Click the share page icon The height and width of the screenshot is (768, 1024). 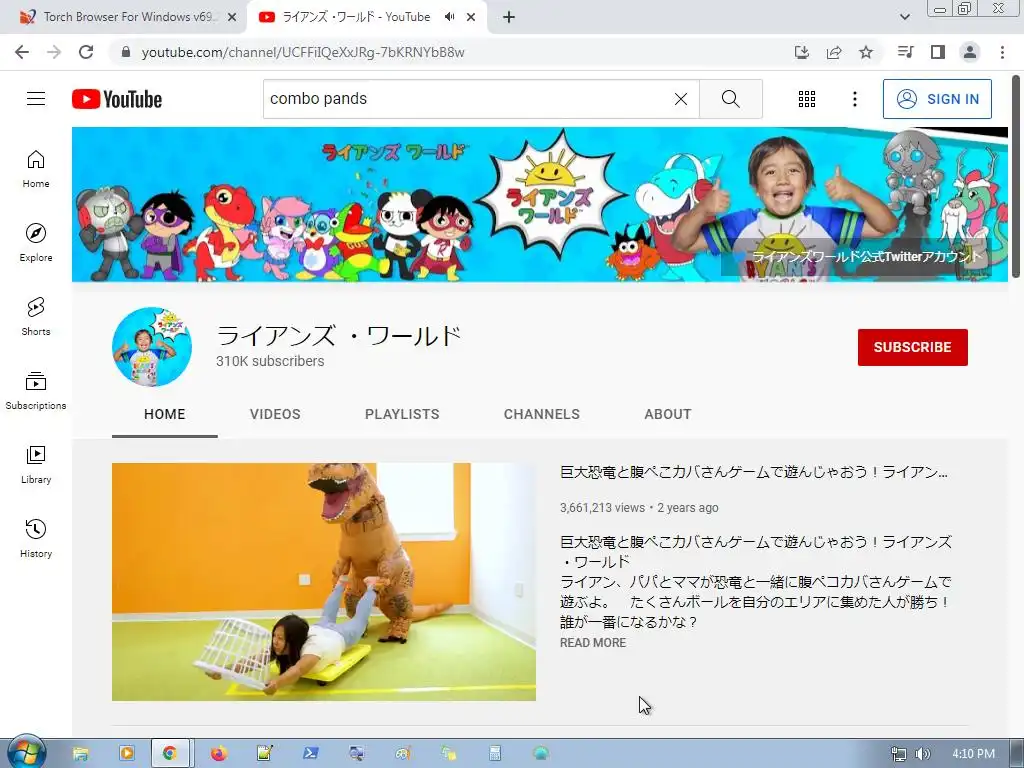coord(834,52)
